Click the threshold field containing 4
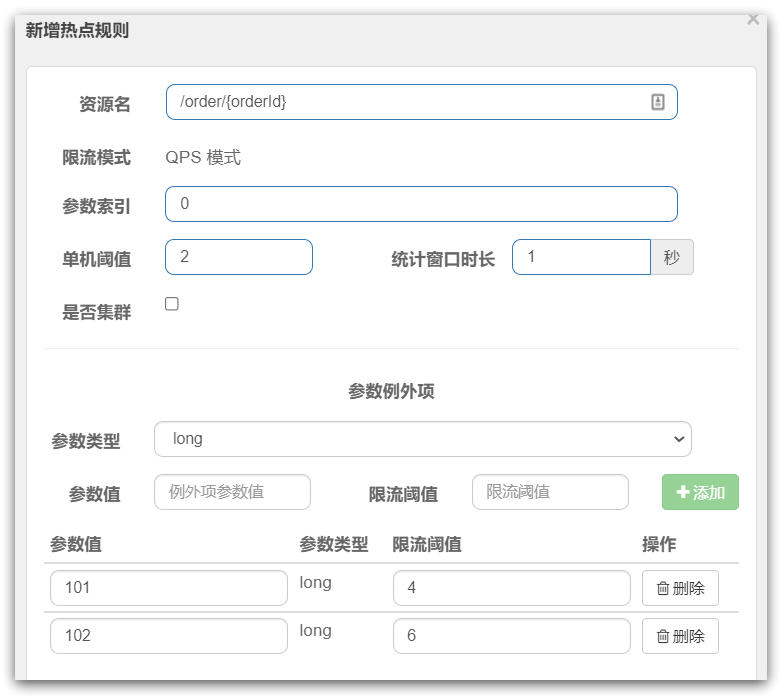 511,588
